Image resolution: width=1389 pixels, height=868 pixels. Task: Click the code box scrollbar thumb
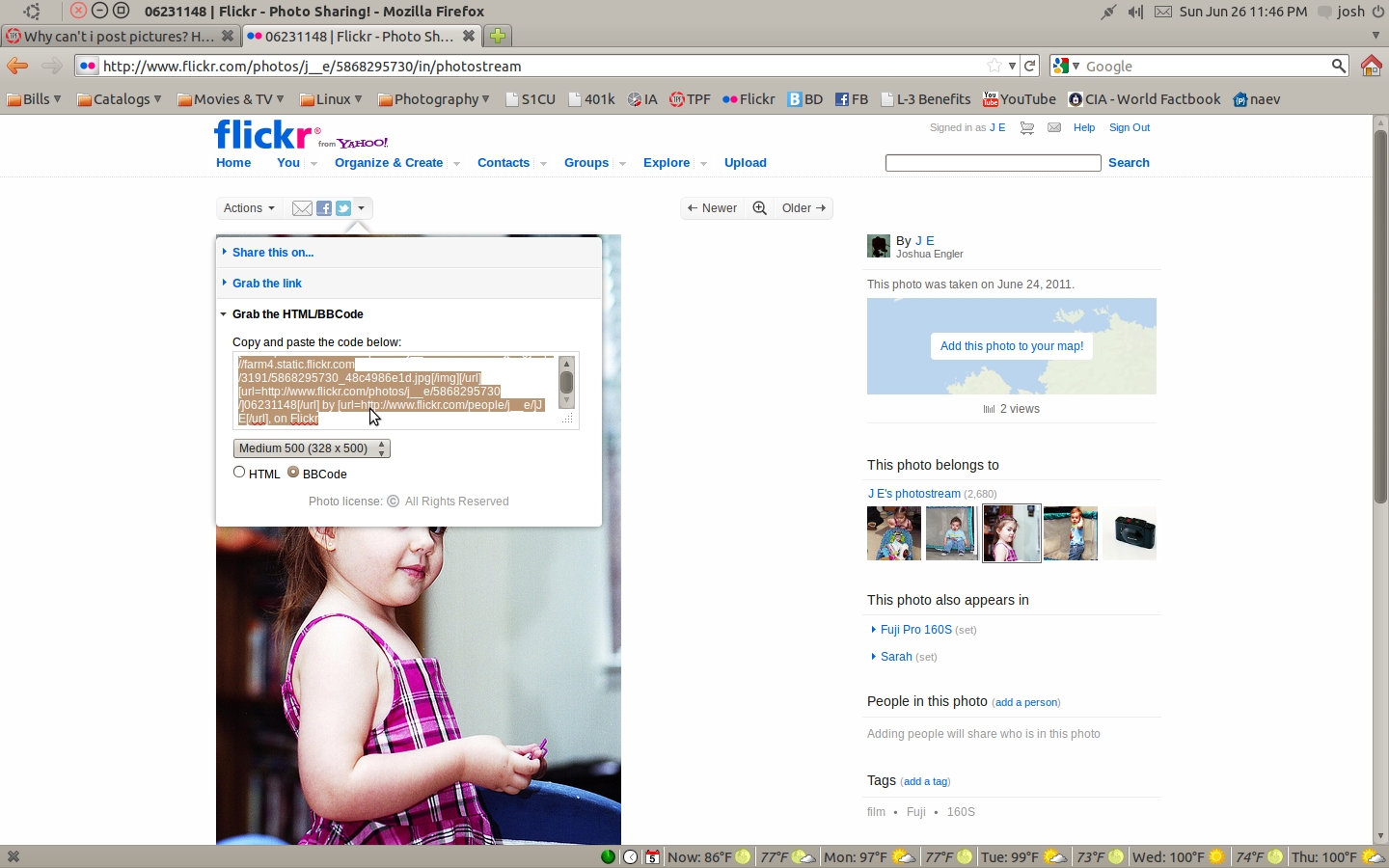567,383
